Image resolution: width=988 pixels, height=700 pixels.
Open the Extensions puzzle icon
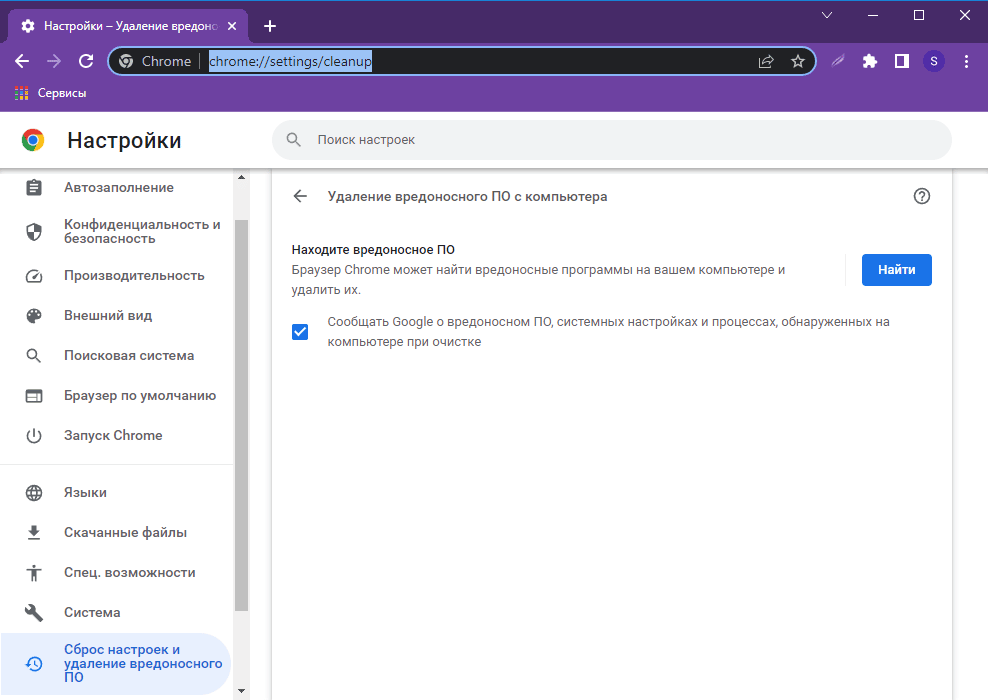(870, 61)
